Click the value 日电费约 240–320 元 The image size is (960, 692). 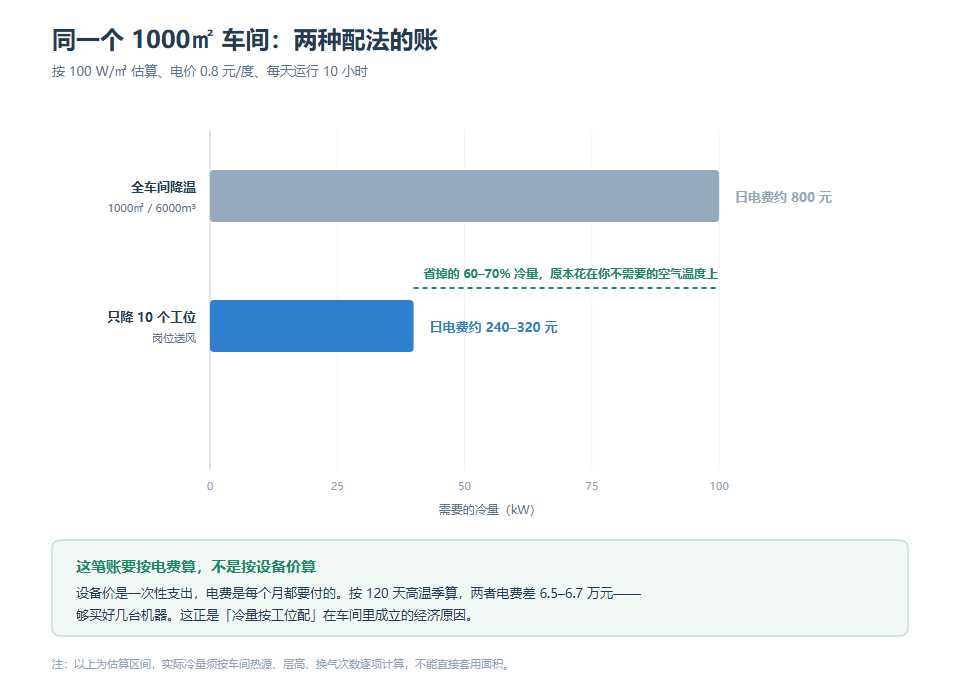coord(493,327)
